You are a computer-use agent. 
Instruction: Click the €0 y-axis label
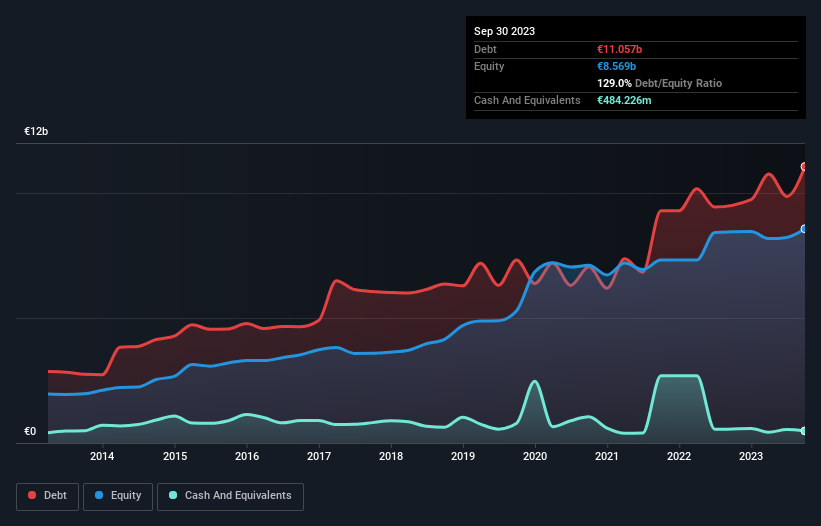coord(30,431)
